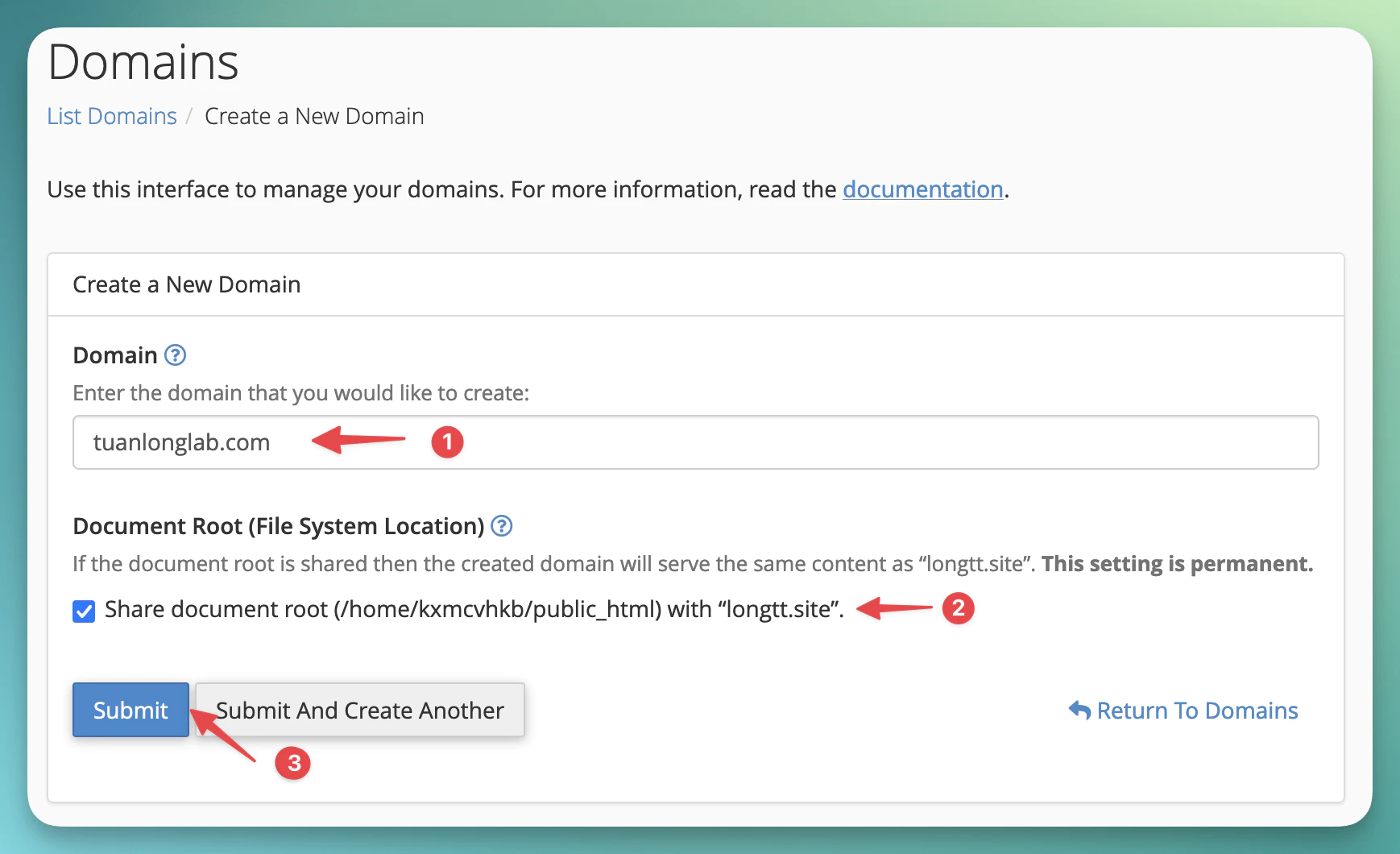Click the red arrow pointing at tuanlonglab.com
1400x854 pixels.
(x=358, y=440)
